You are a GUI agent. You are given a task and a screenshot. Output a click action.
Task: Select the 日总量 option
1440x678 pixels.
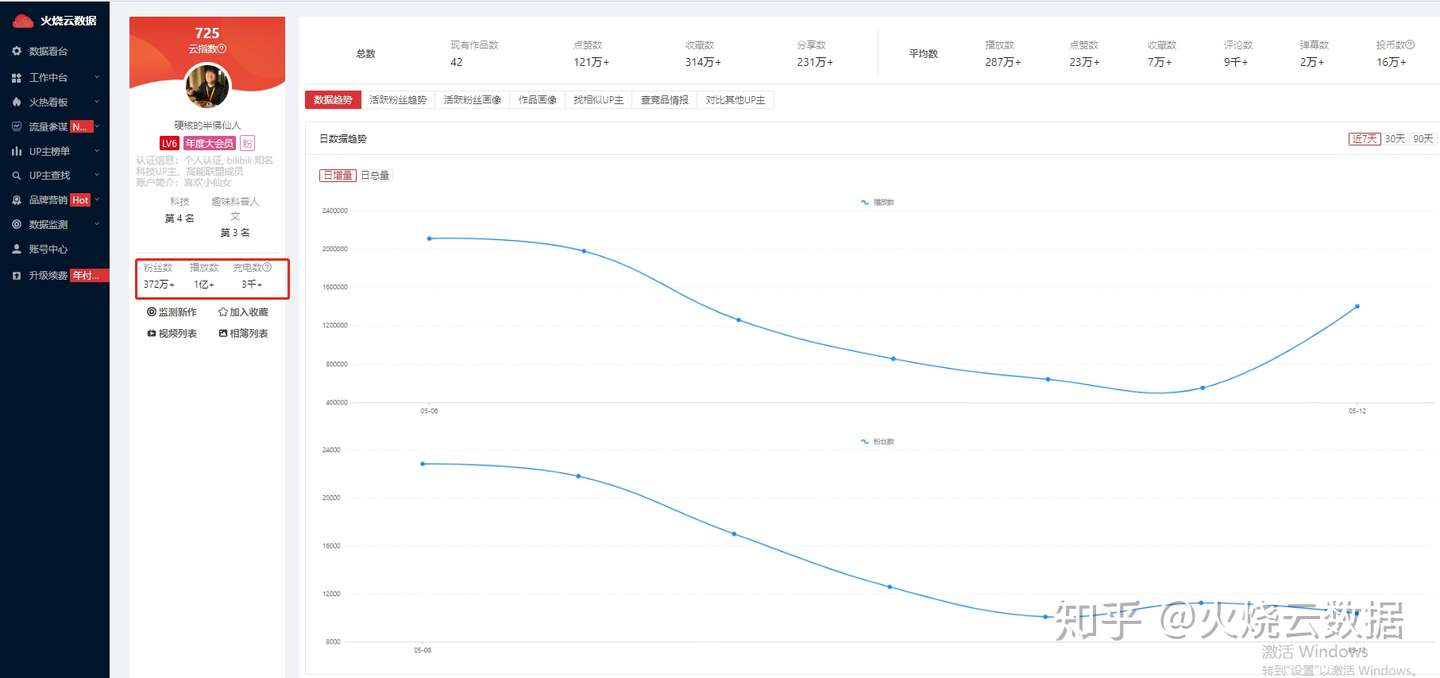pyautogui.click(x=375, y=175)
